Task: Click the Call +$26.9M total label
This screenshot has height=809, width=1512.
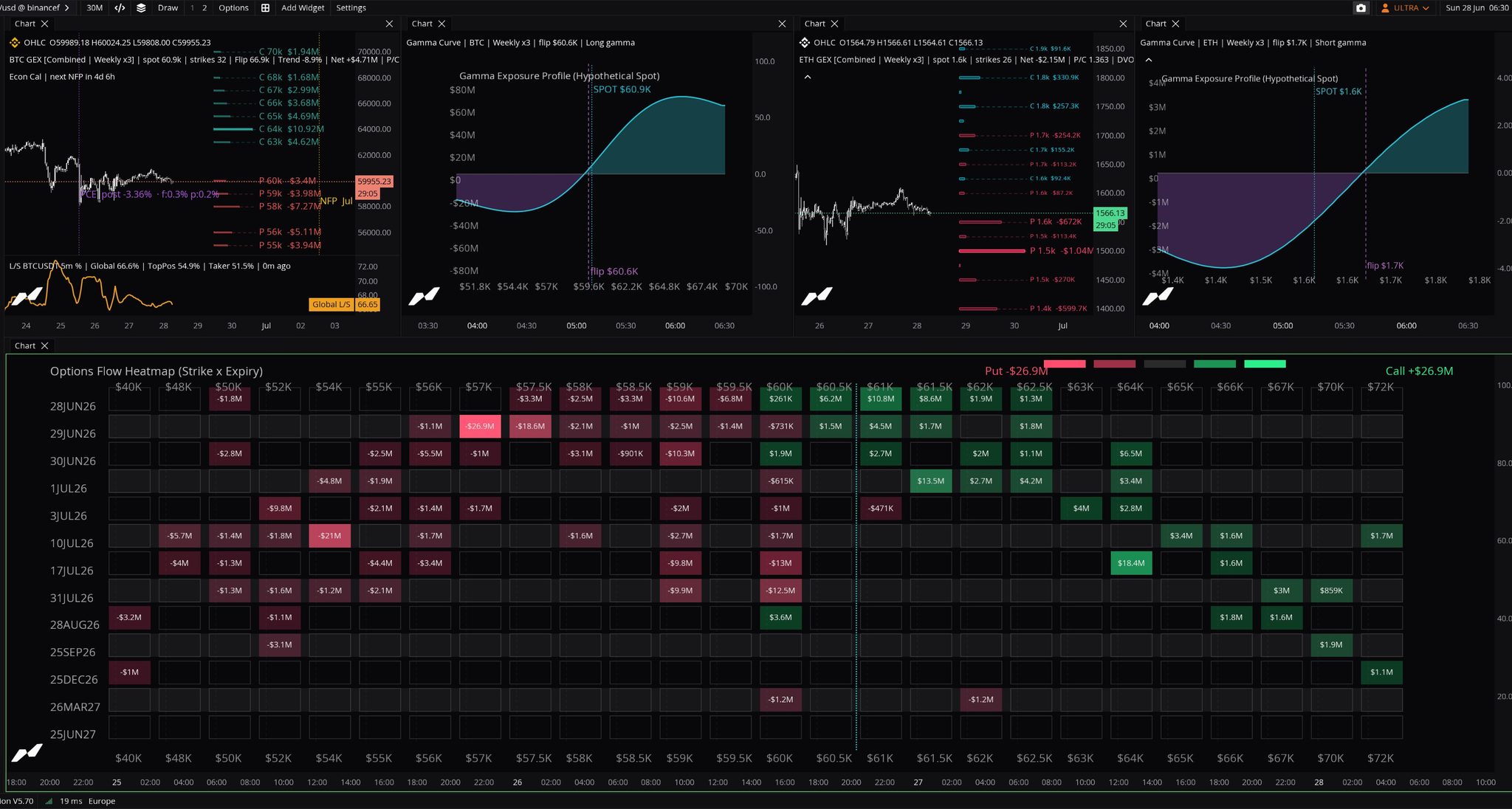Action: (1419, 371)
